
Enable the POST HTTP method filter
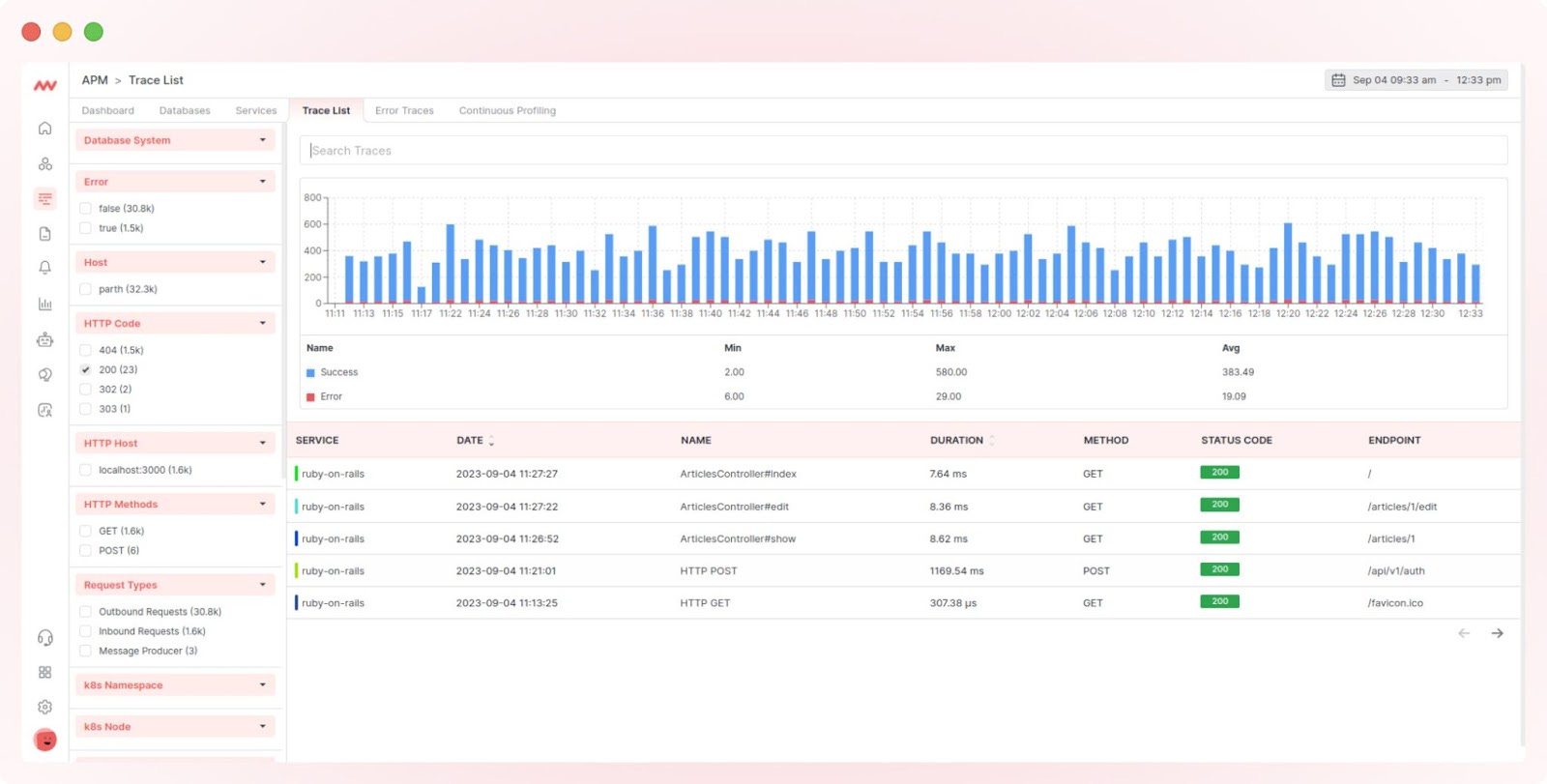85,550
